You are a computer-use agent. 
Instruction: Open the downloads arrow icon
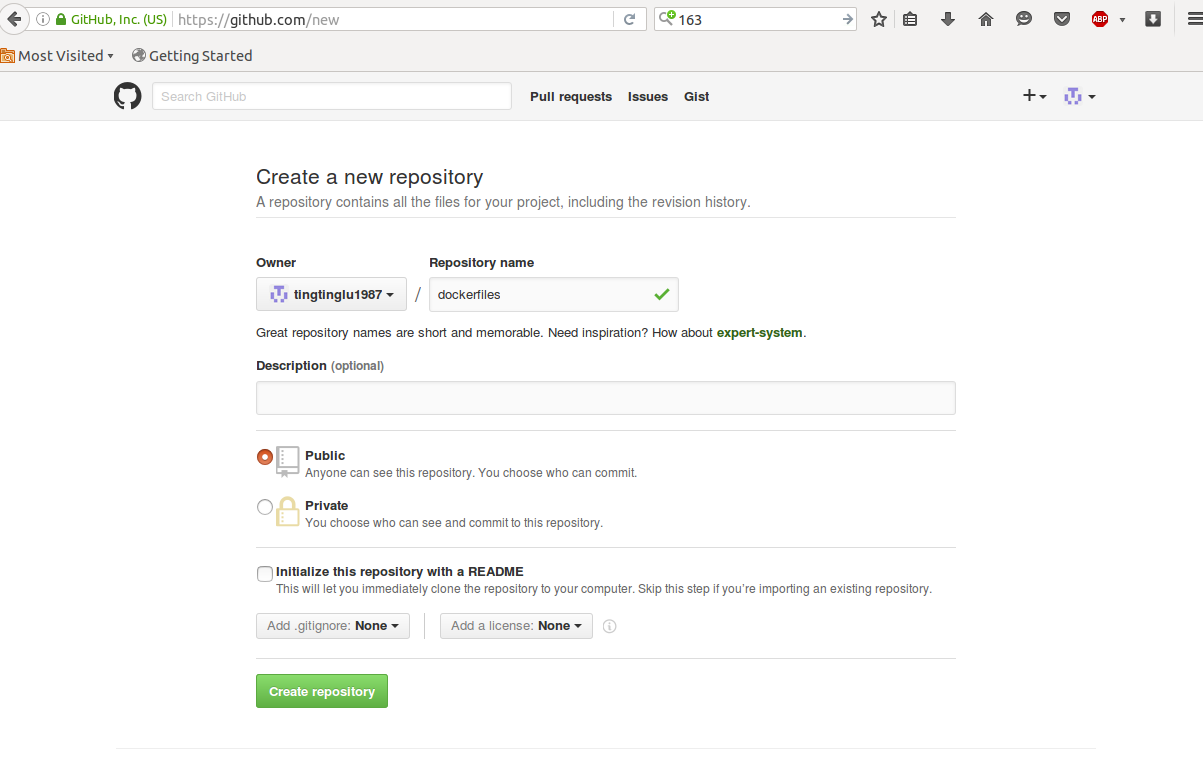pos(948,19)
